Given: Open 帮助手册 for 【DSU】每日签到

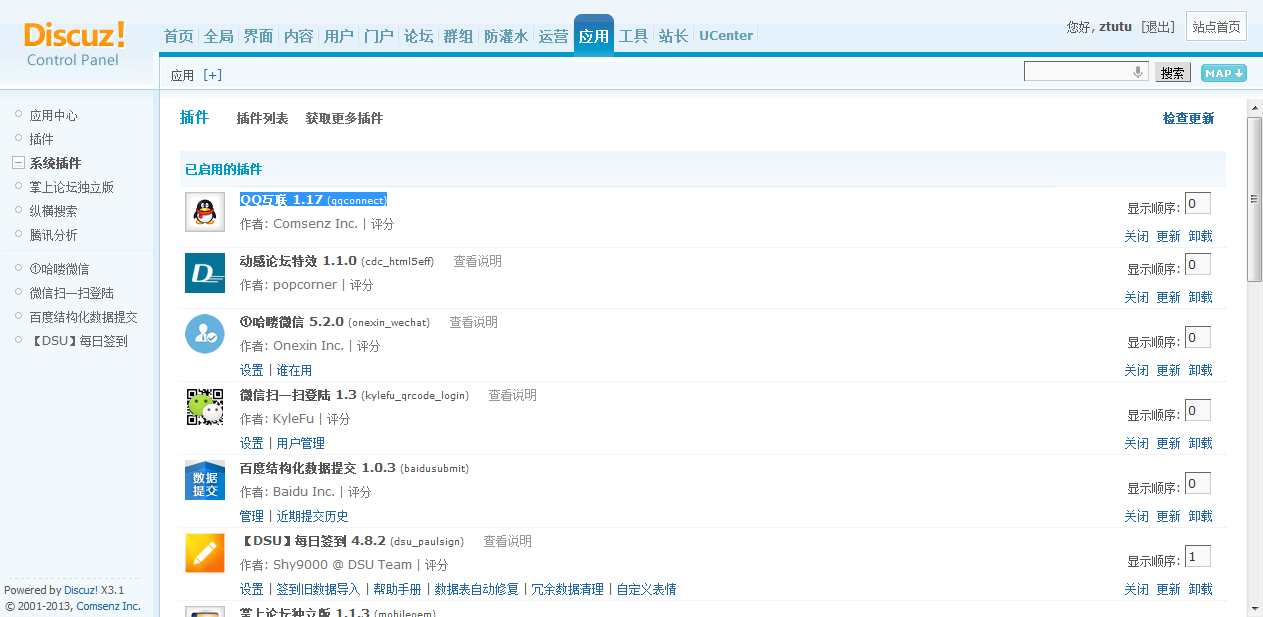Looking at the screenshot, I should coord(397,589).
